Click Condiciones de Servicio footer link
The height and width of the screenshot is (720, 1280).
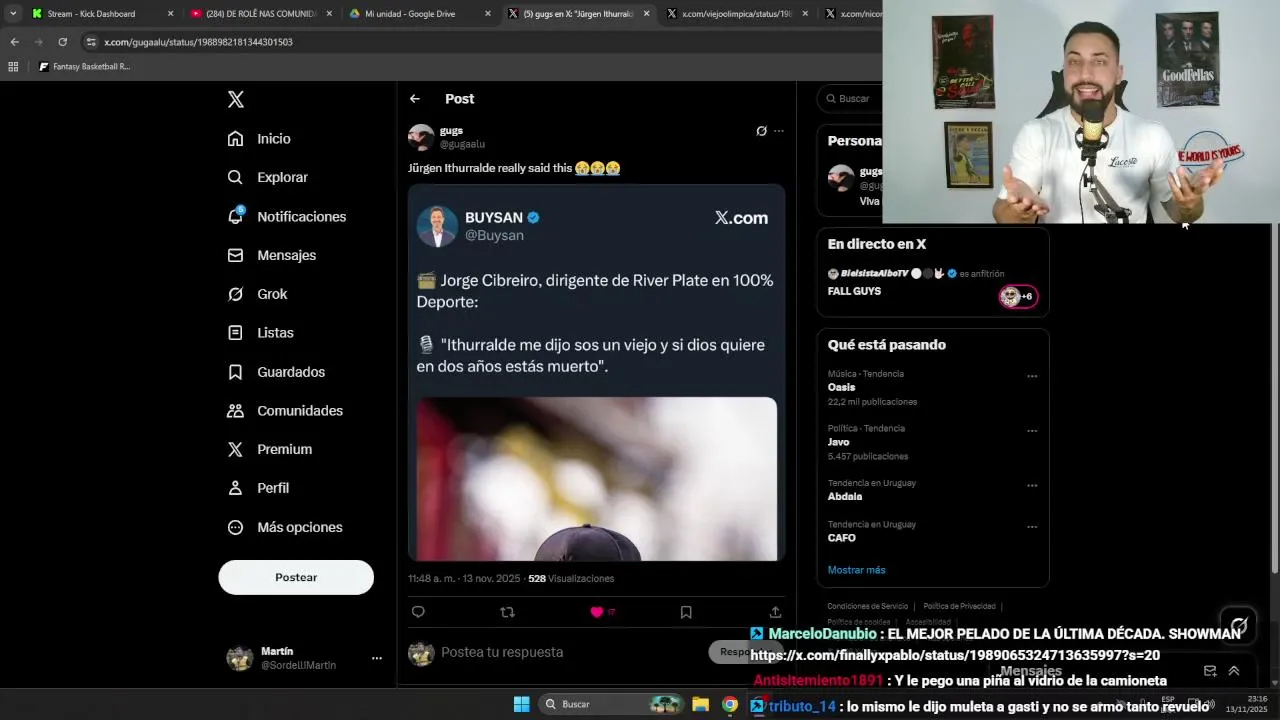click(867, 606)
